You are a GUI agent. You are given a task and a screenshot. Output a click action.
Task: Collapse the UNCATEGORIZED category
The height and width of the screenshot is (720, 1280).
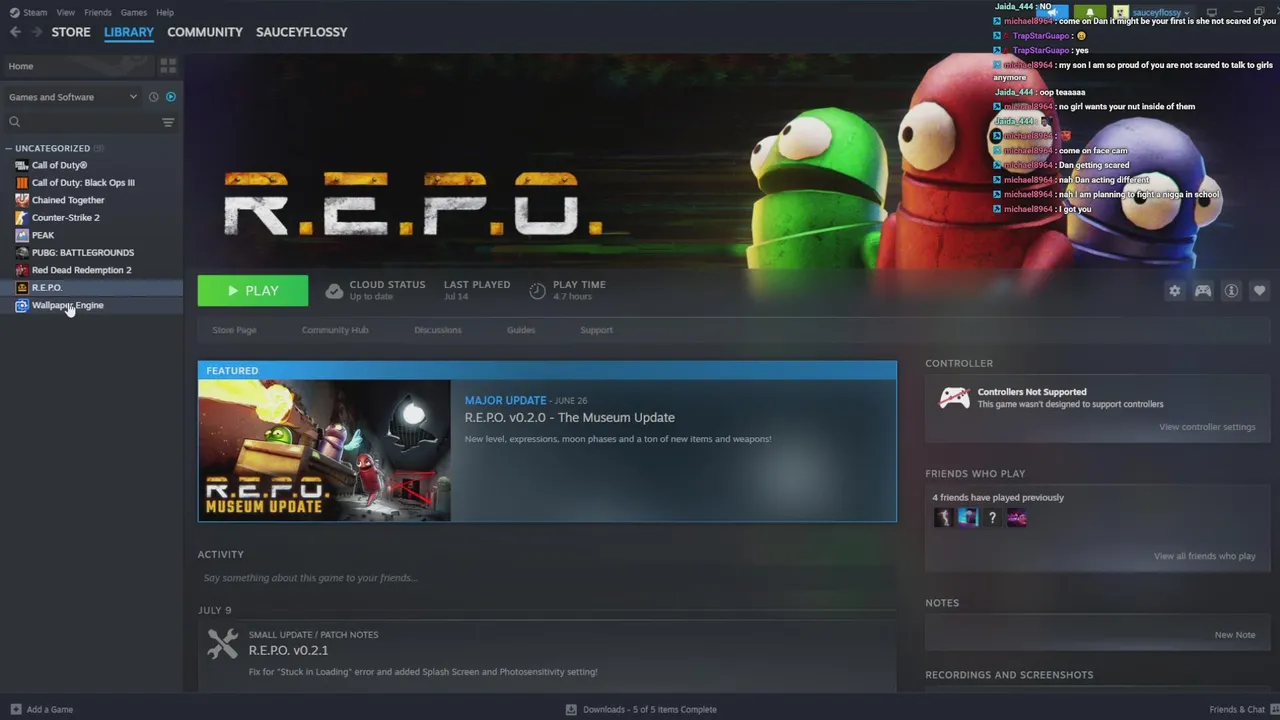[x=52, y=148]
